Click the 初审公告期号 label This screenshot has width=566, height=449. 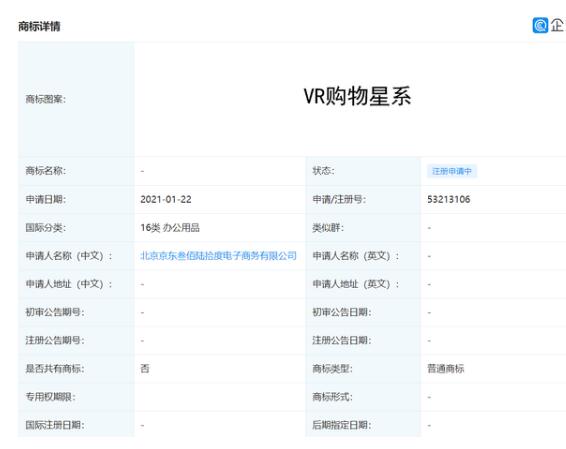[55, 312]
